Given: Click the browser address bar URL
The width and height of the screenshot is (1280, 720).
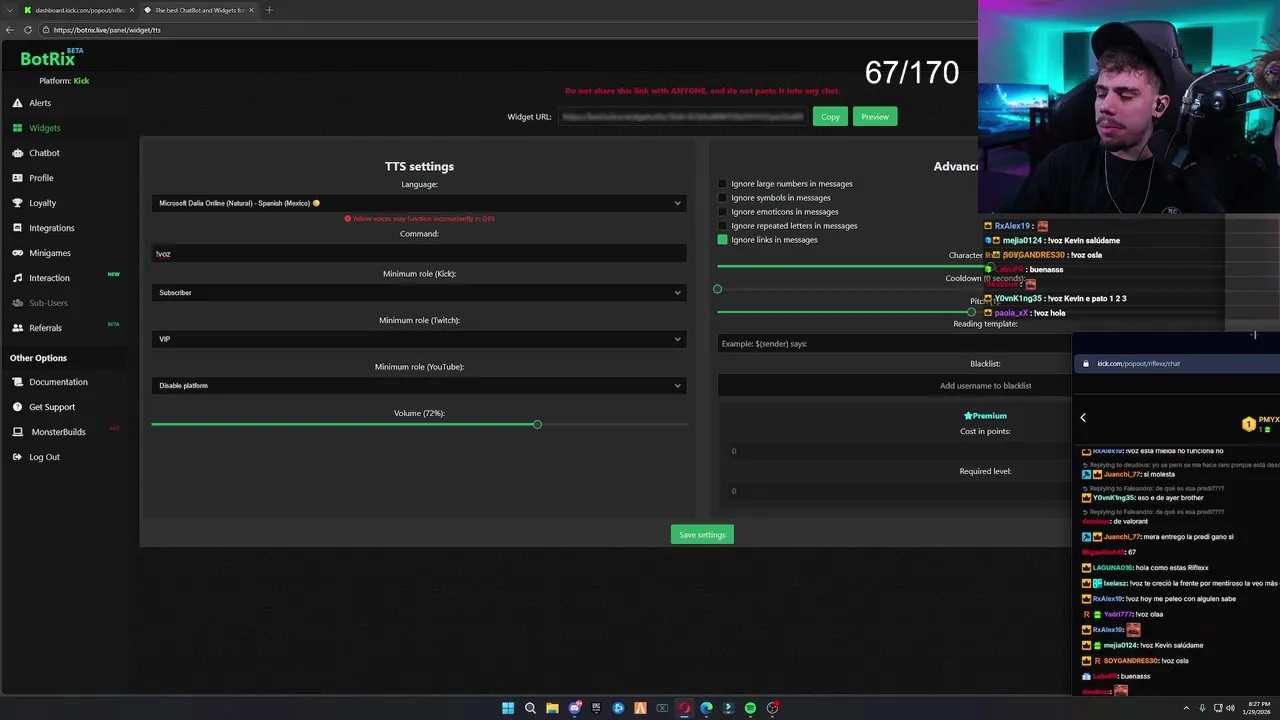Looking at the screenshot, I should point(107,30).
